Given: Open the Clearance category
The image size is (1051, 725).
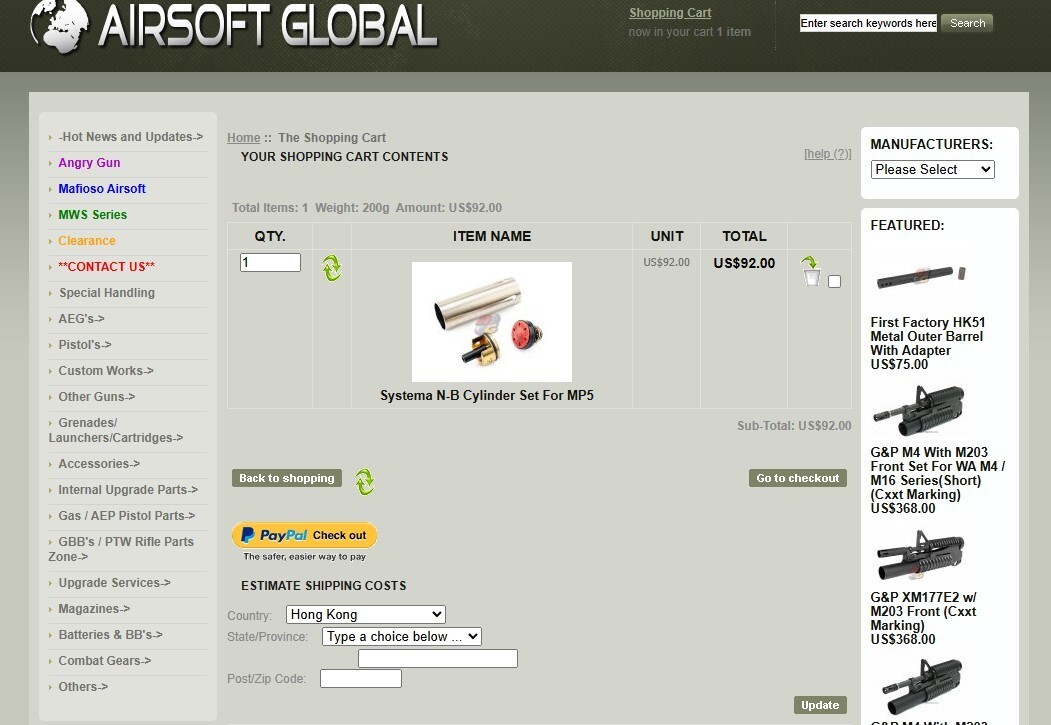Looking at the screenshot, I should coord(86,241).
